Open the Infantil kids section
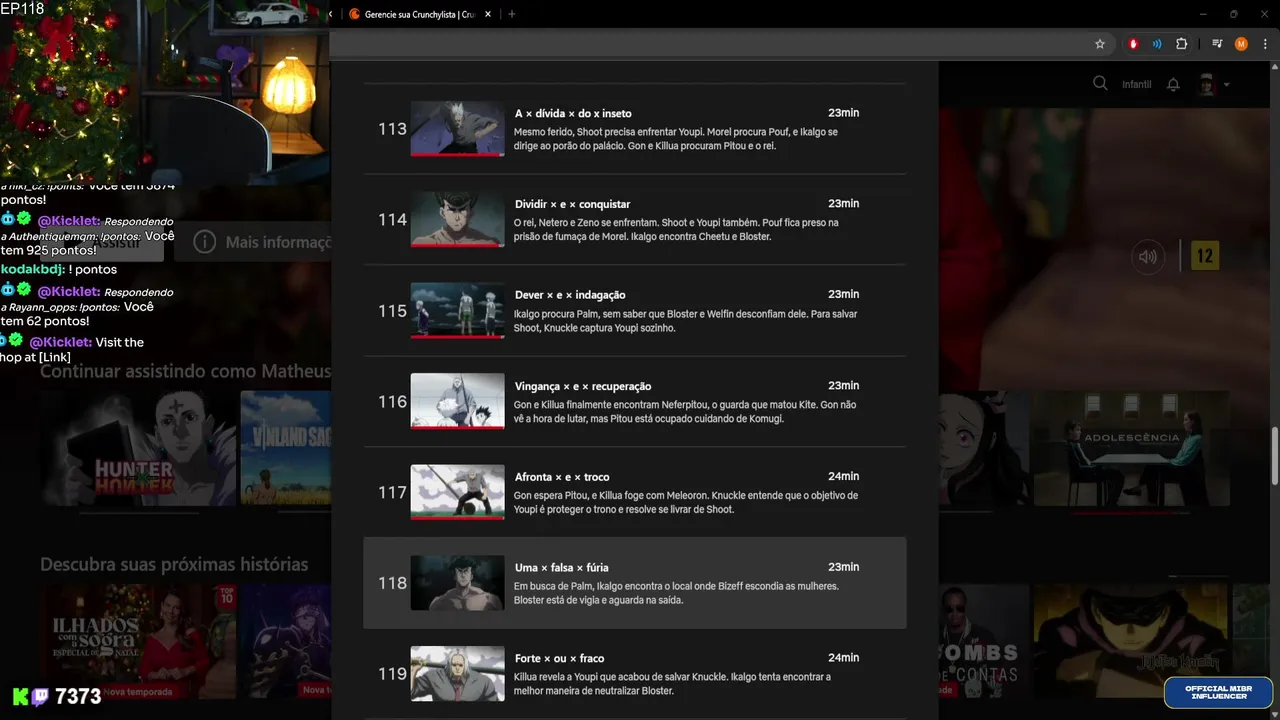 [1137, 85]
